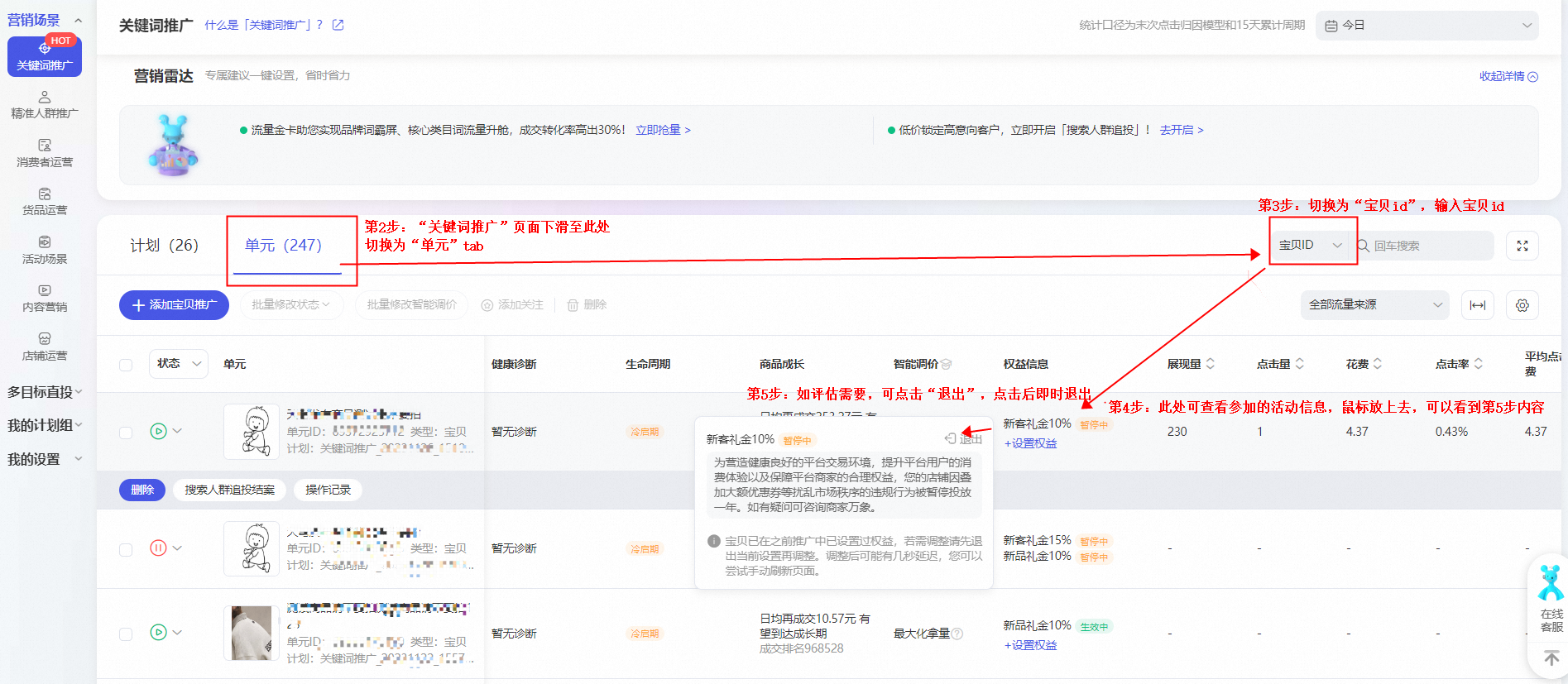Open table settings gear icon
Image resolution: width=1568 pixels, height=684 pixels.
(1522, 305)
